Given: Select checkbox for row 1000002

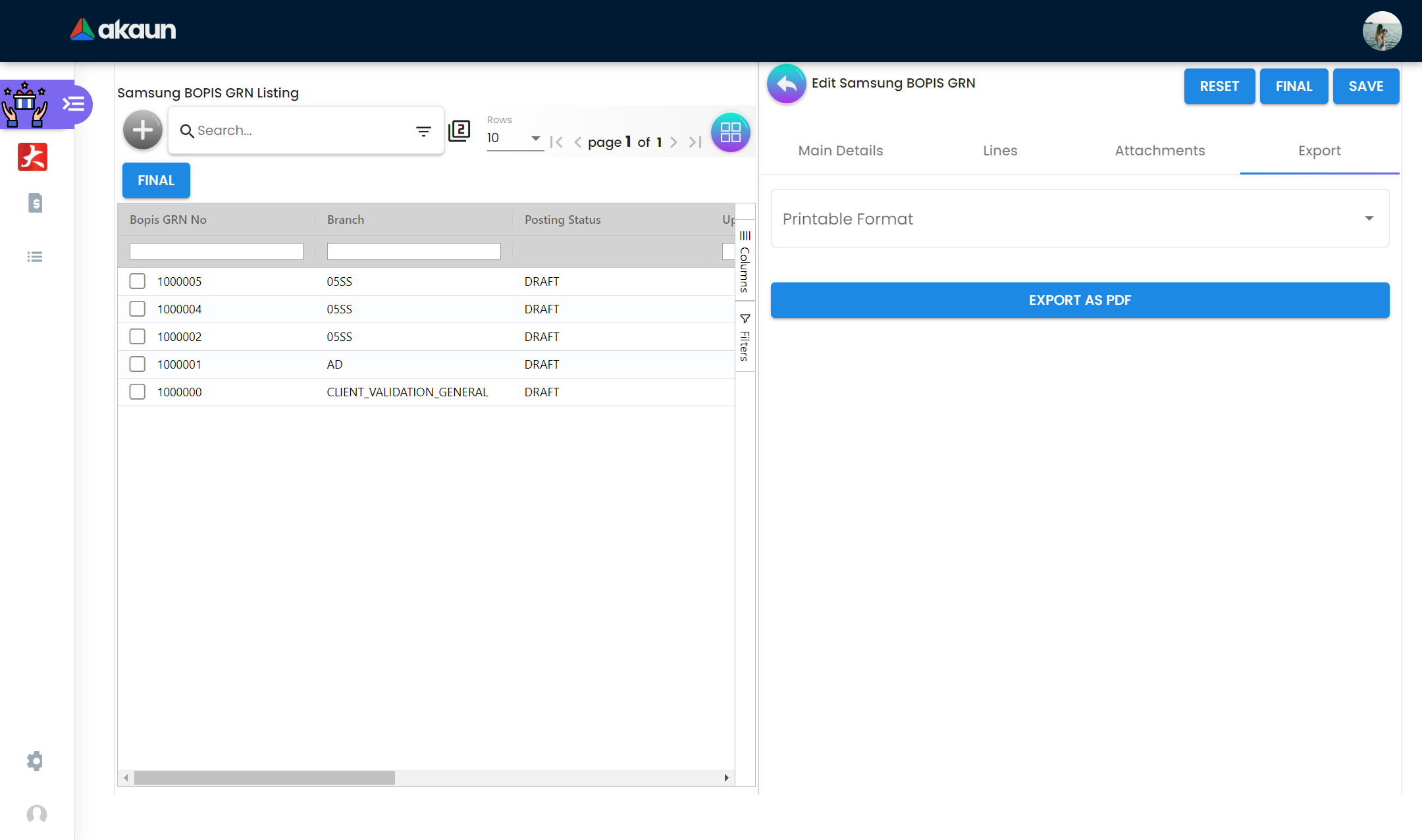Looking at the screenshot, I should click(x=137, y=336).
